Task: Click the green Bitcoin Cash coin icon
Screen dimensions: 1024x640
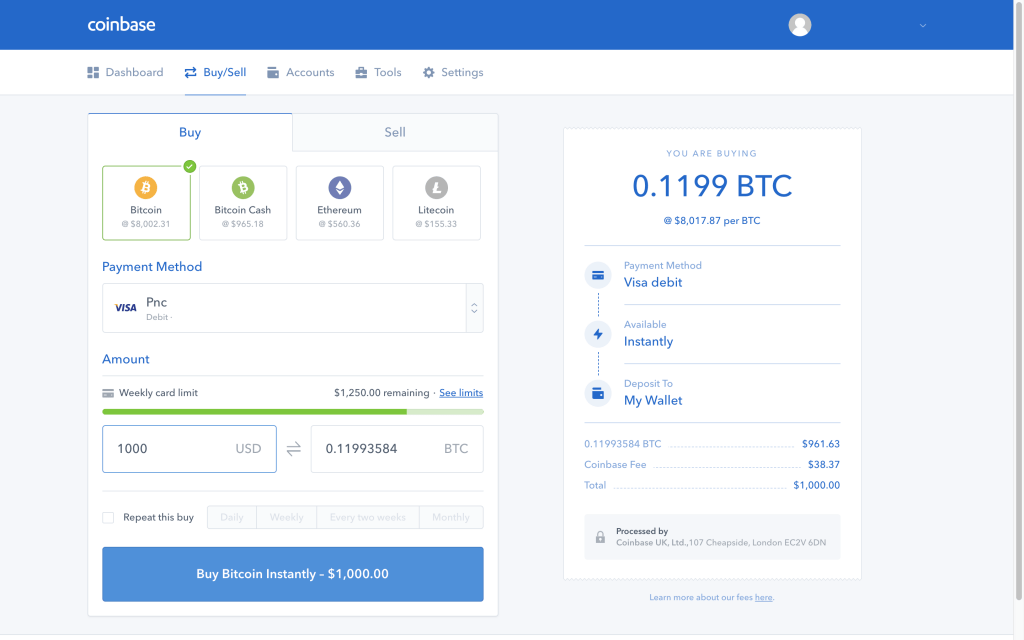Action: (x=243, y=188)
